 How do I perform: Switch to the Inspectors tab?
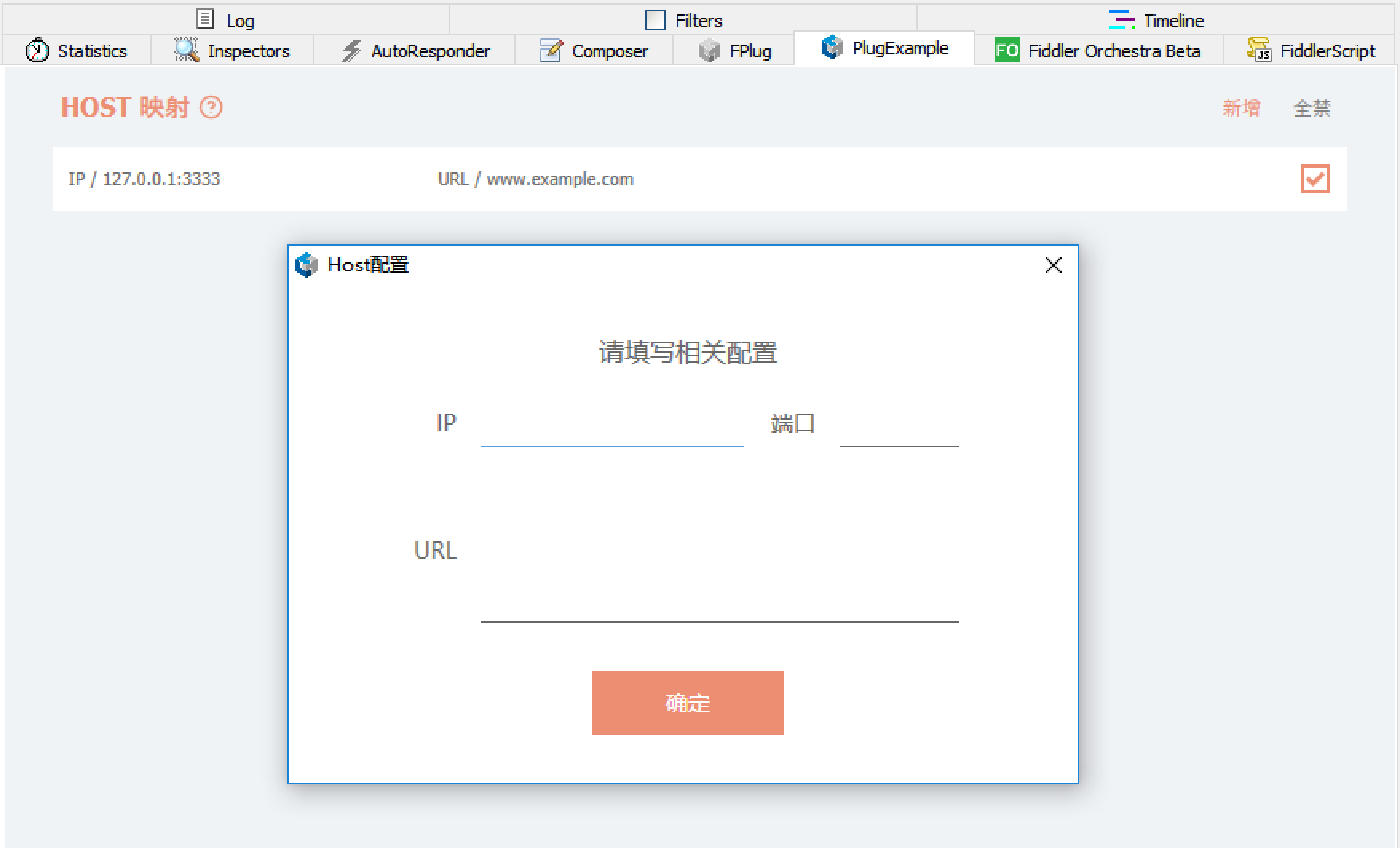232,50
